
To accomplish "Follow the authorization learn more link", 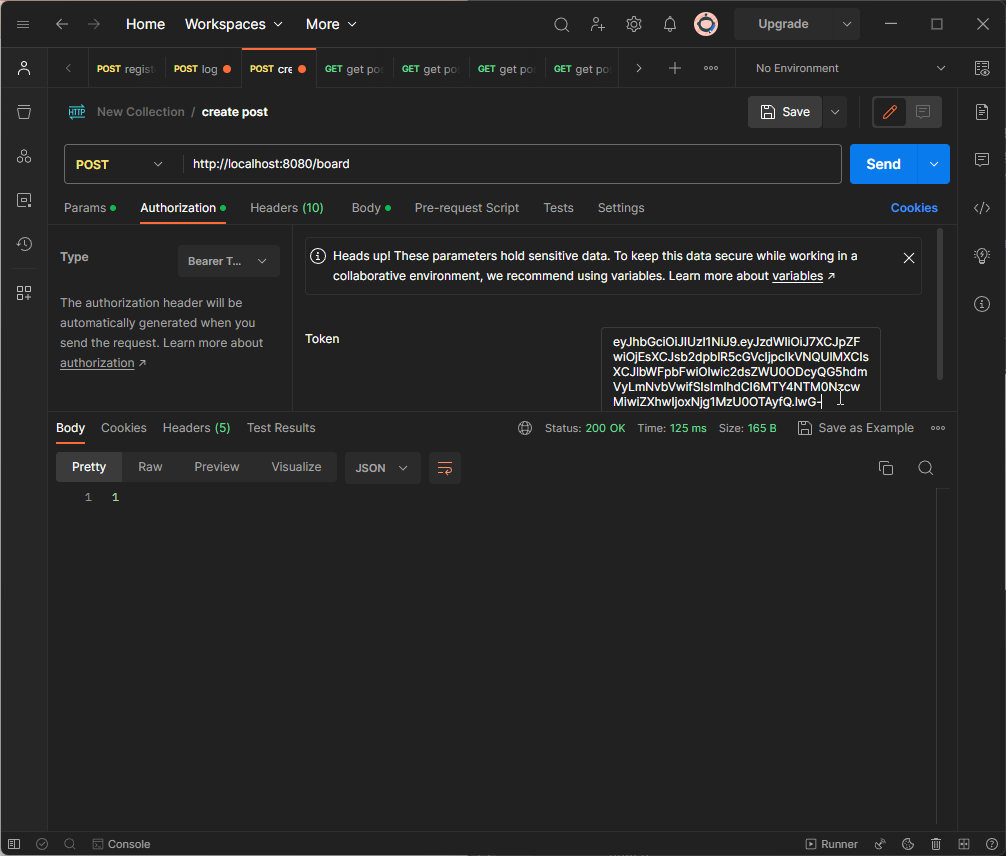I will pyautogui.click(x=97, y=363).
